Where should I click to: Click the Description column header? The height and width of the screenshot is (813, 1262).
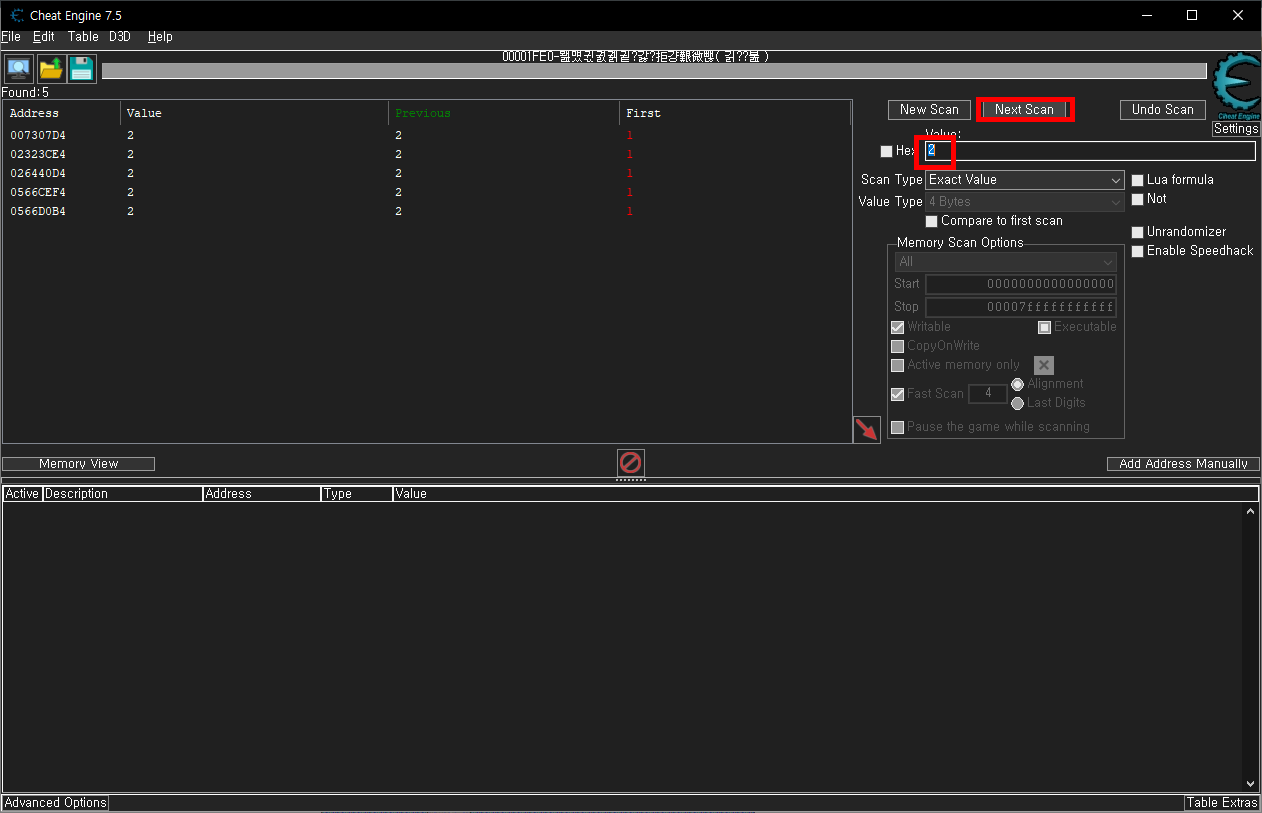(122, 494)
